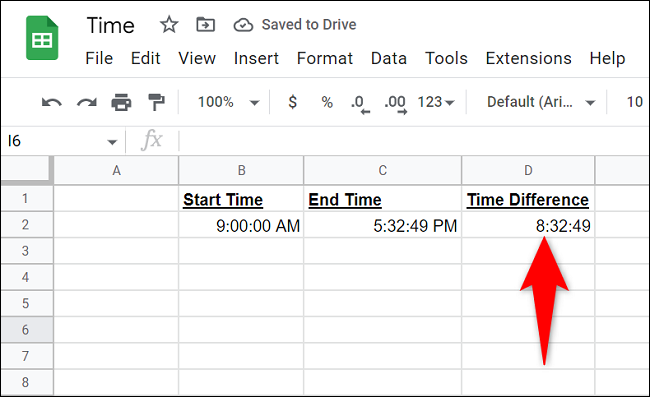Select cell D2 showing 8:32:49
This screenshot has width=650, height=397.
(x=528, y=225)
